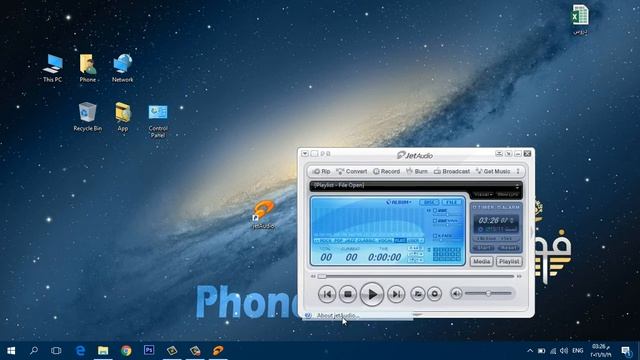Expand the playlist title display arrow
Image resolution: width=640 pixels, height=360 pixels.
coord(517,186)
